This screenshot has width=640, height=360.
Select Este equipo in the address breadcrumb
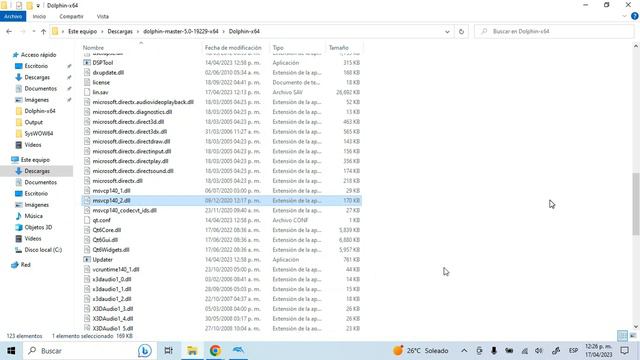[82, 31]
